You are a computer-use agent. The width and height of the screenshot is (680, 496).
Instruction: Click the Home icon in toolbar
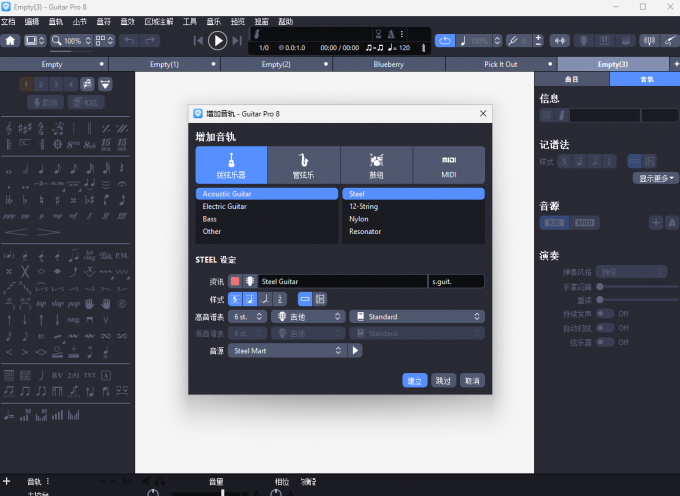(x=11, y=41)
